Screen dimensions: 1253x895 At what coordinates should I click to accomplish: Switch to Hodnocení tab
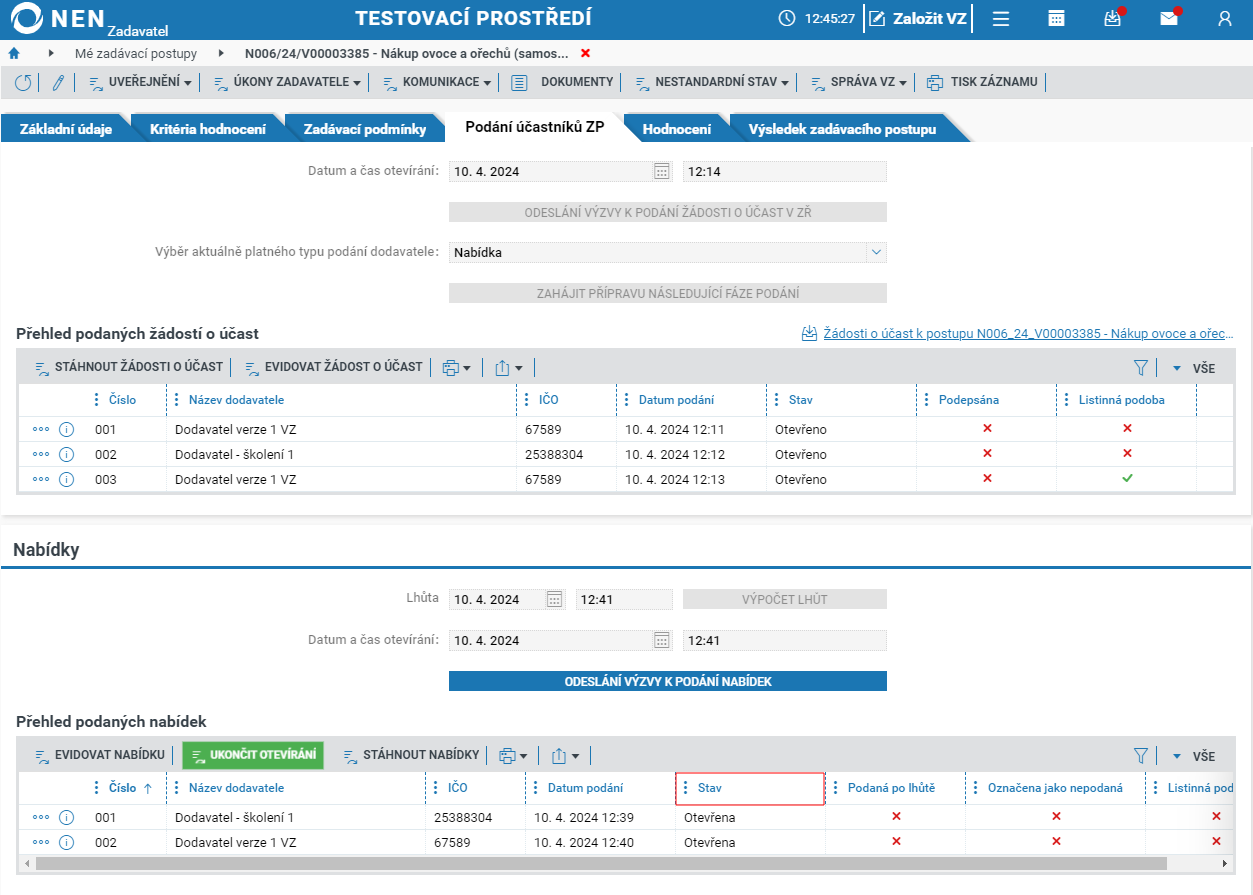click(677, 129)
